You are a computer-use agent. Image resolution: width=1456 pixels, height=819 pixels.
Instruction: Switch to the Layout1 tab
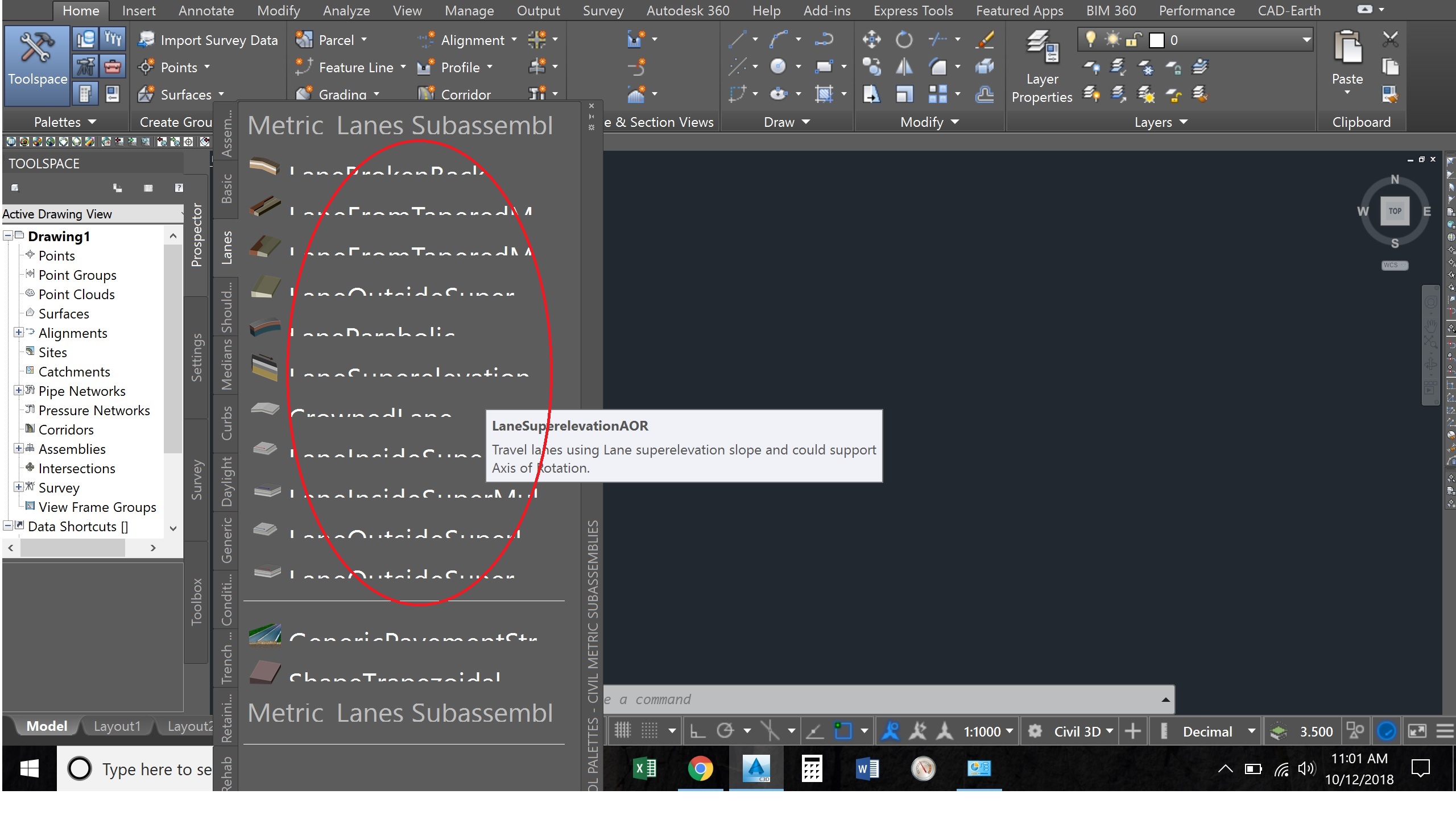pyautogui.click(x=117, y=726)
